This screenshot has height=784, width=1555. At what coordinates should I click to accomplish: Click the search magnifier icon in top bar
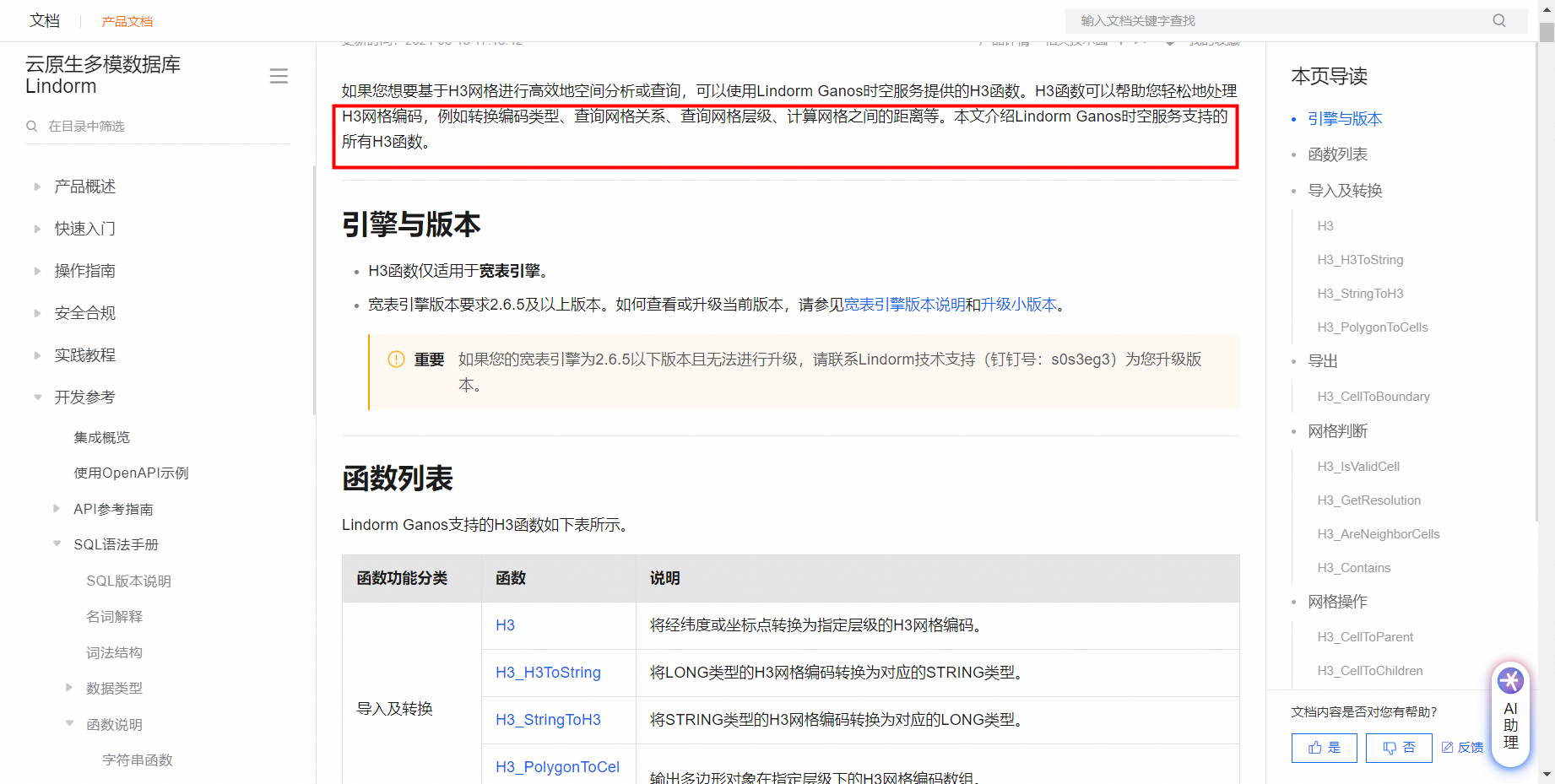[x=1499, y=20]
